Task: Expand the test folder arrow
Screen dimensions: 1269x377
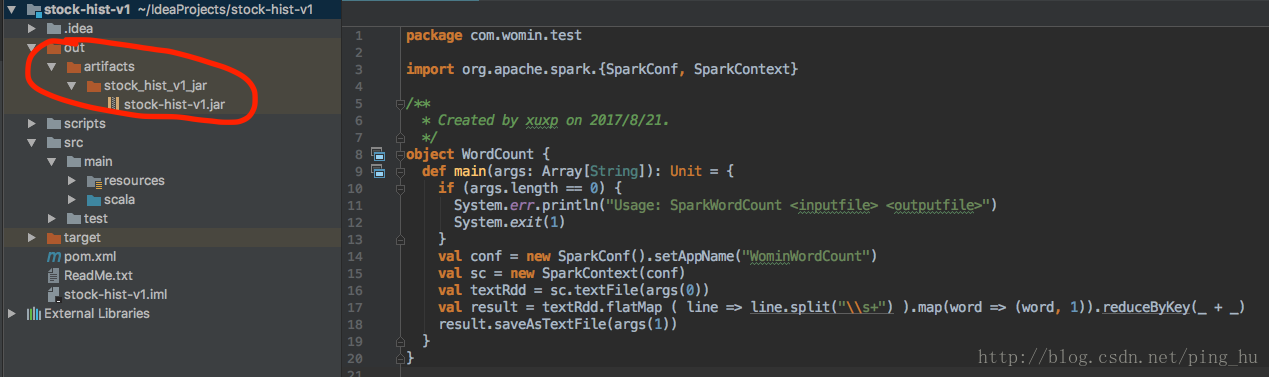Action: [52, 218]
